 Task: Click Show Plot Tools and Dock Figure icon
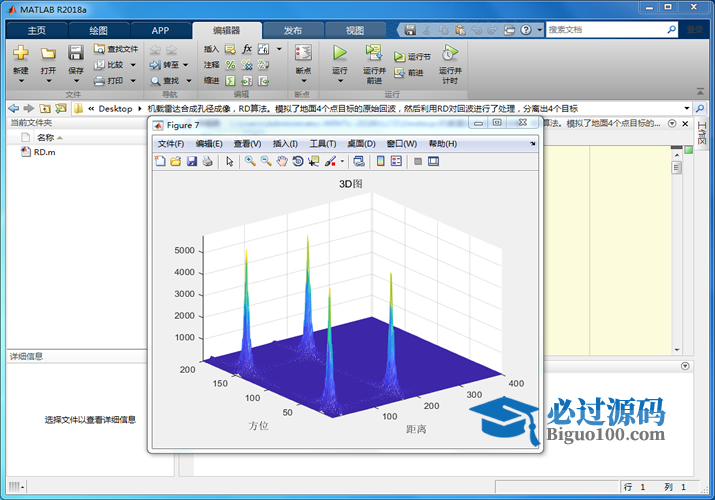(433, 161)
